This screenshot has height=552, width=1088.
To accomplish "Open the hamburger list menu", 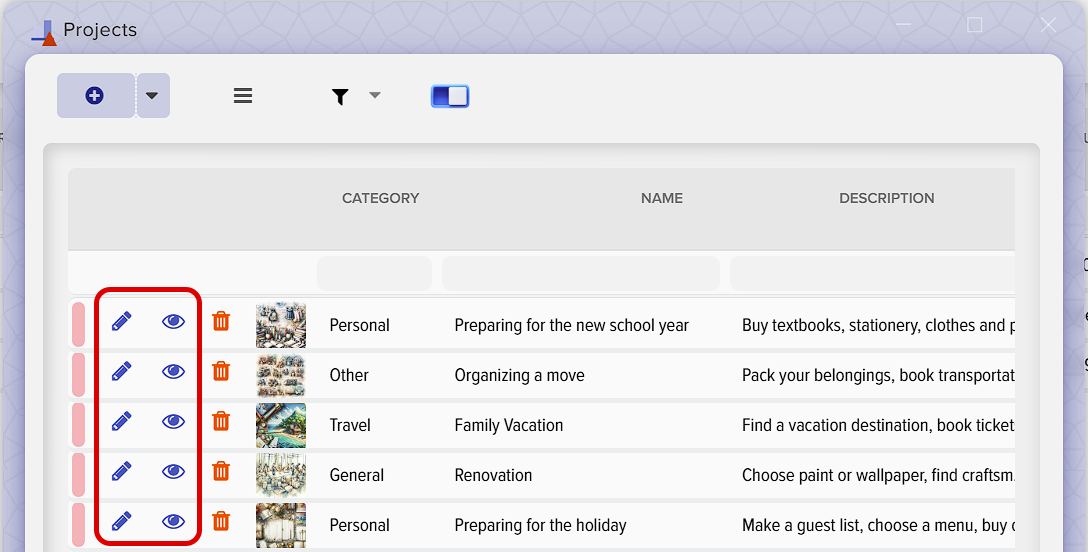I will point(243,96).
